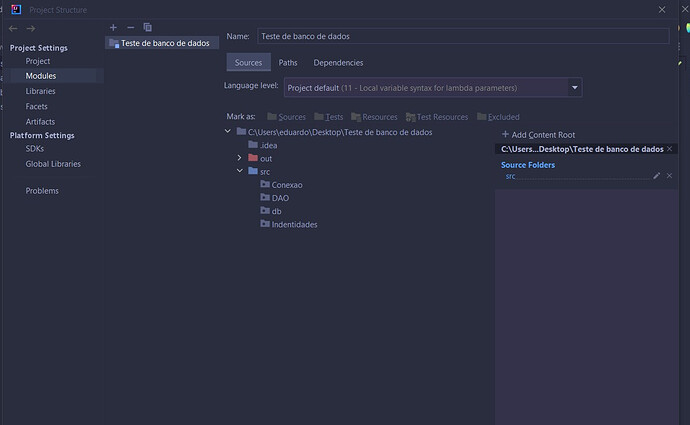Select the src source folder
The image size is (690, 425).
(259, 171)
